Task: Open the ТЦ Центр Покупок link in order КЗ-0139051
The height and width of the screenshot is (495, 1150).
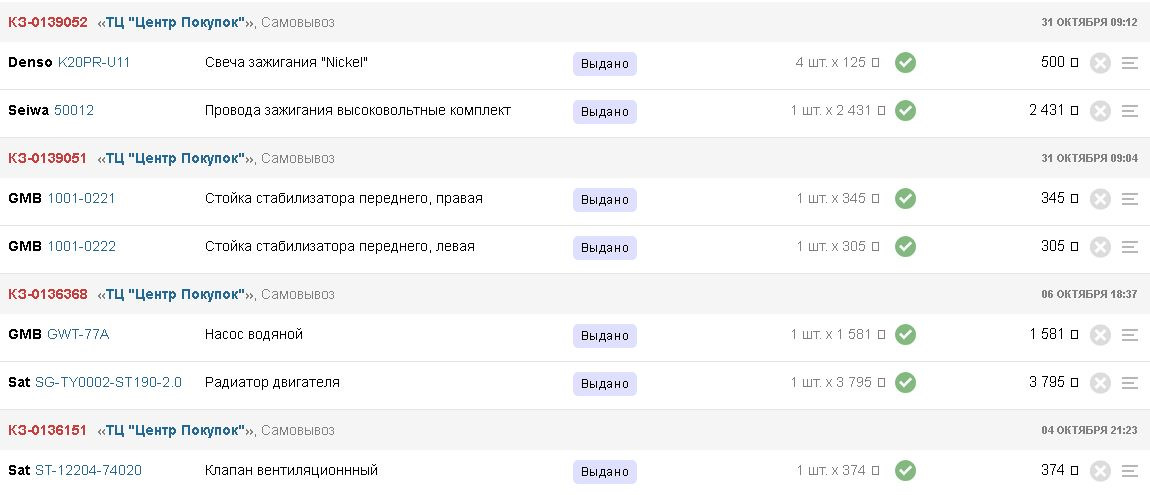Action: 175,158
